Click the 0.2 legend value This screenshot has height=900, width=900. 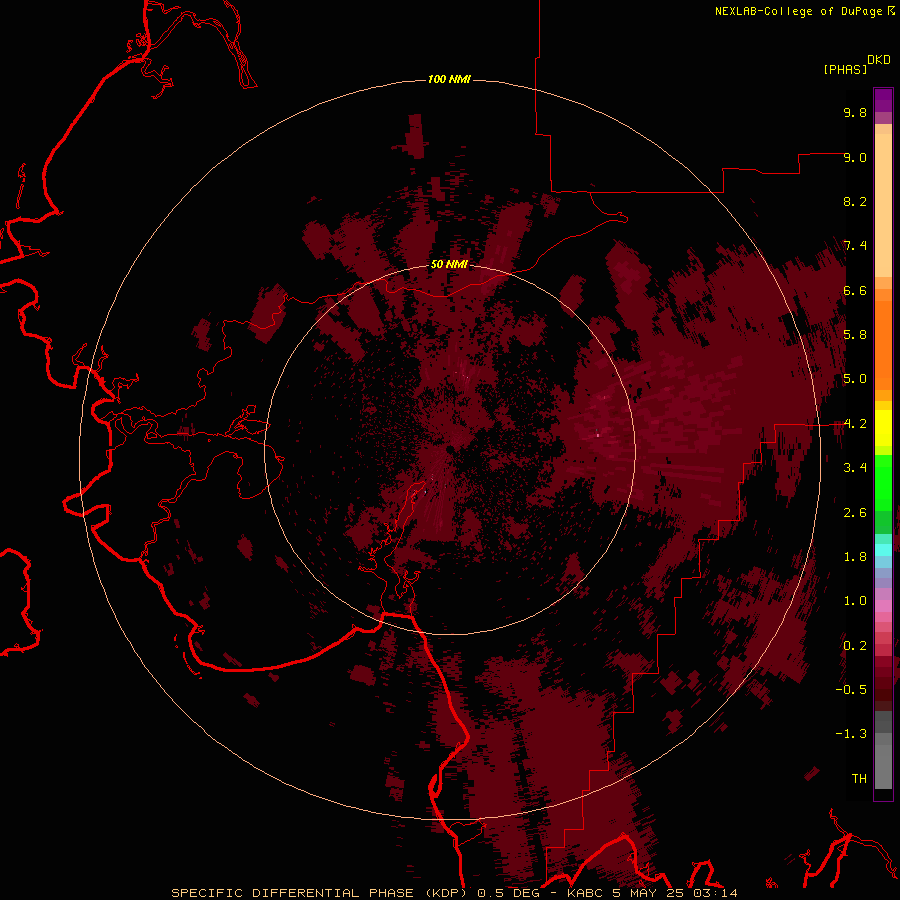point(855,646)
